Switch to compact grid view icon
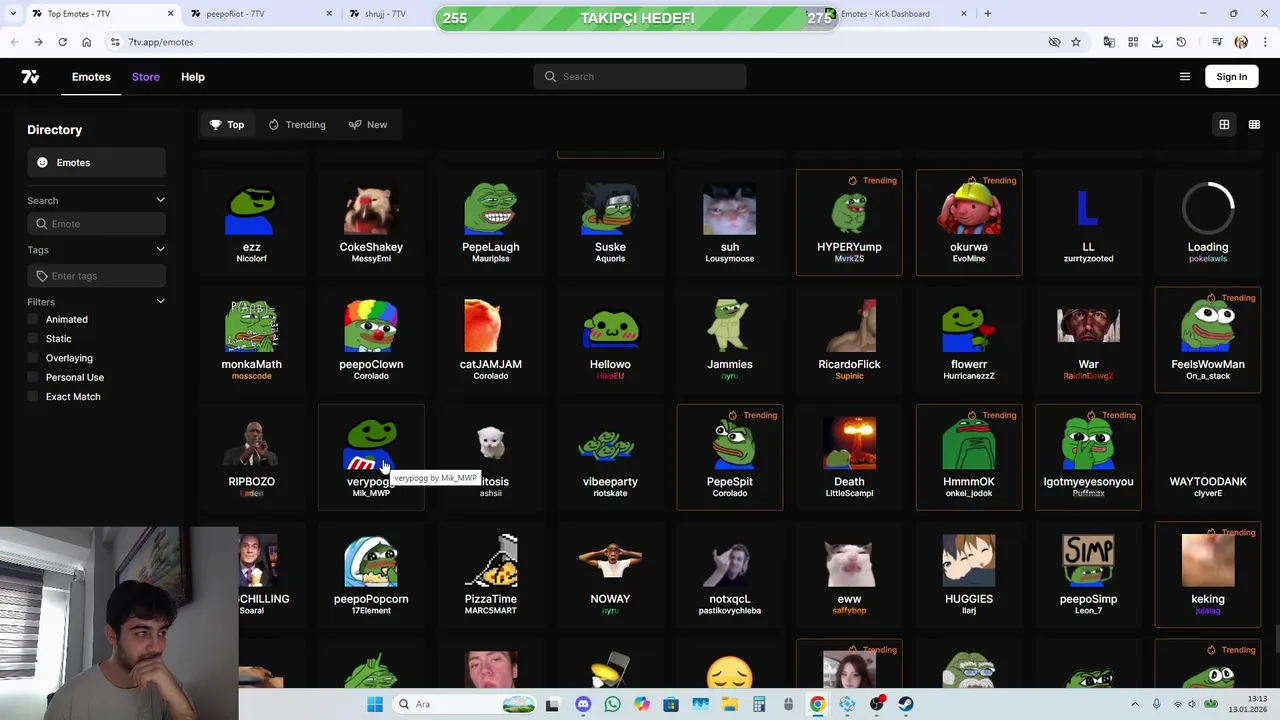The width and height of the screenshot is (1280, 720). click(1254, 125)
